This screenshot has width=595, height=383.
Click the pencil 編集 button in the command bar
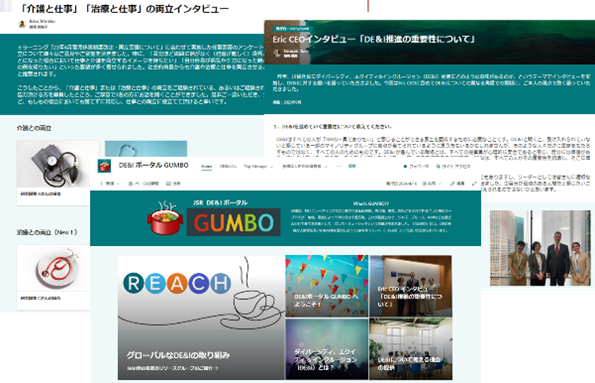[x=457, y=183]
